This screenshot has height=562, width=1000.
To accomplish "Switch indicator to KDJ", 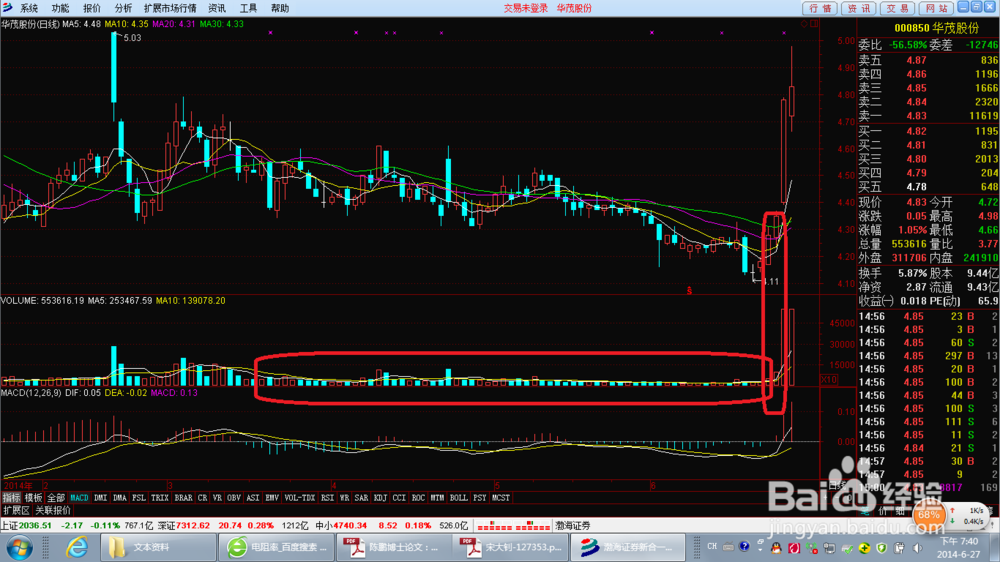I will pyautogui.click(x=380, y=498).
